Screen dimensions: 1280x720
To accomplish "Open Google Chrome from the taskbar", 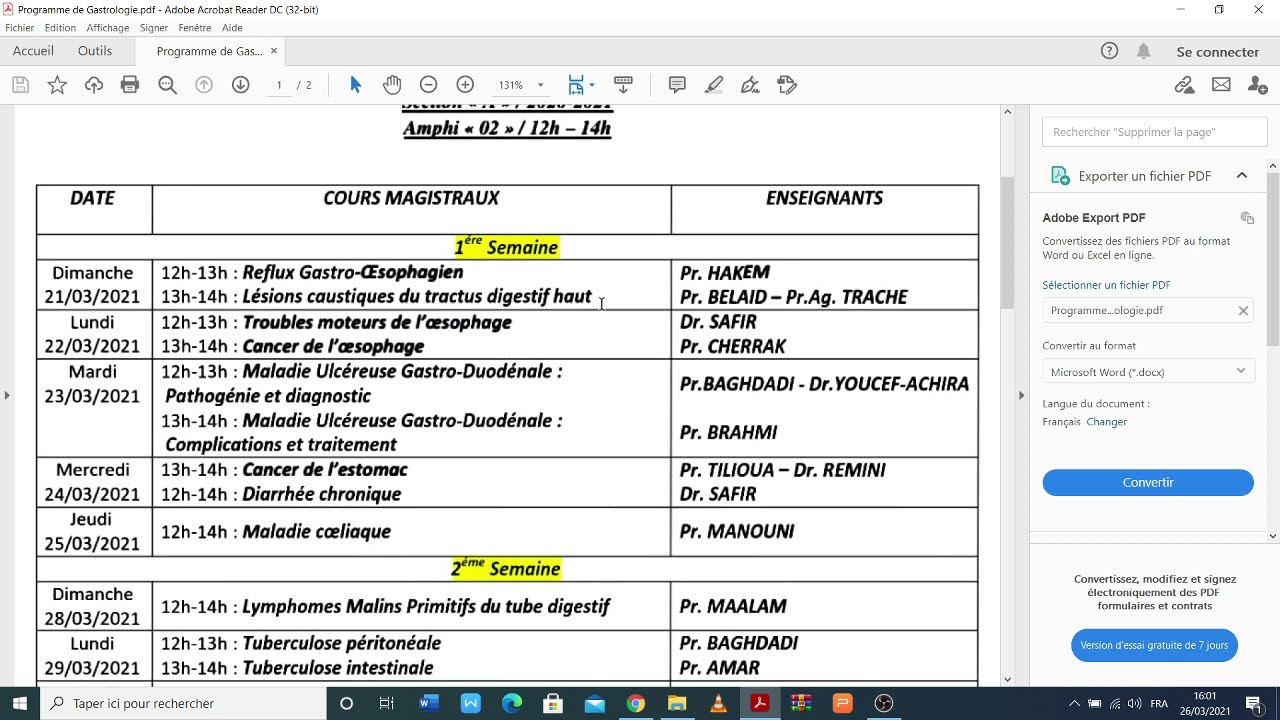I will coord(635,704).
